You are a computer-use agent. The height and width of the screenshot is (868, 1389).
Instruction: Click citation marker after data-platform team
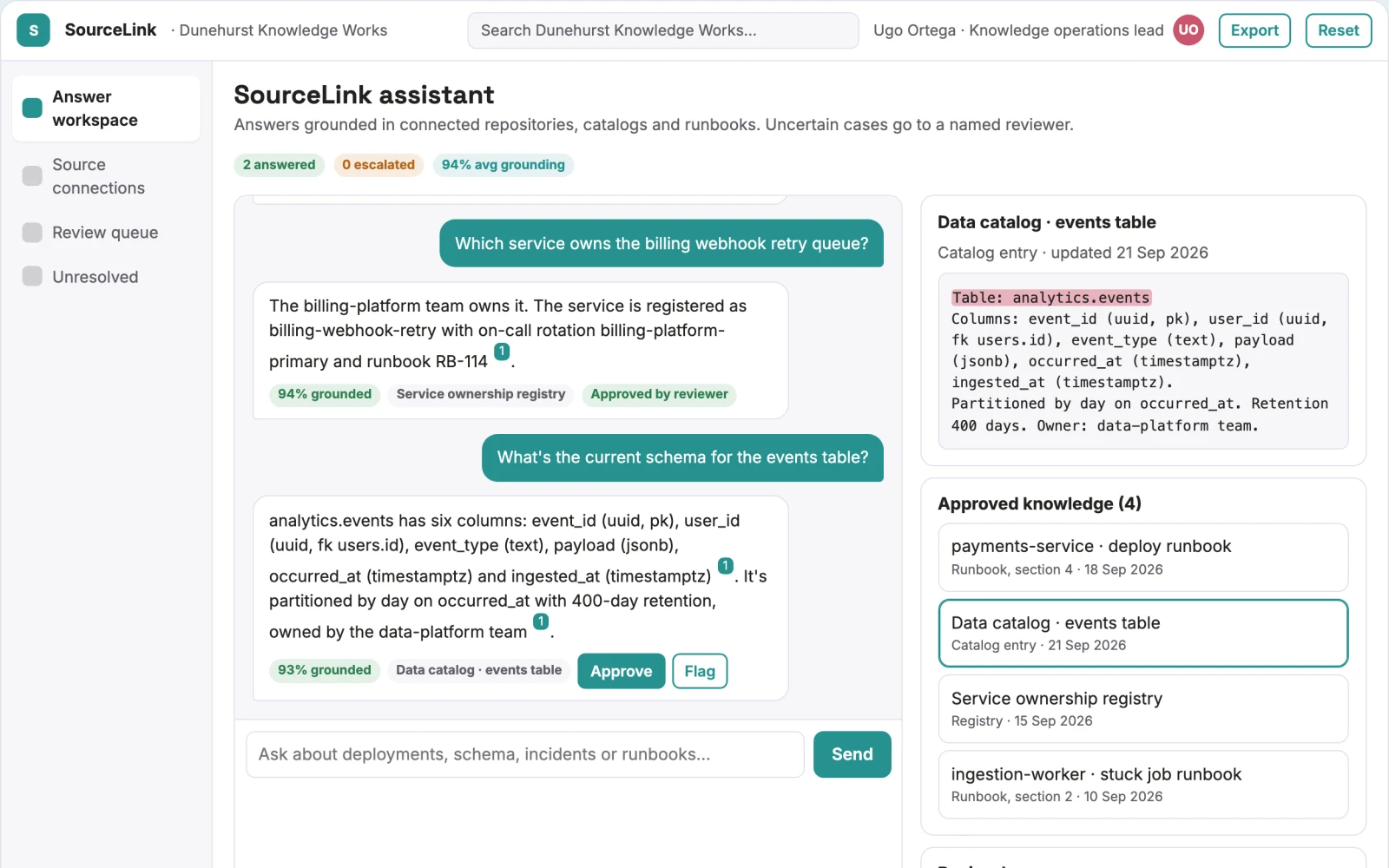click(541, 621)
